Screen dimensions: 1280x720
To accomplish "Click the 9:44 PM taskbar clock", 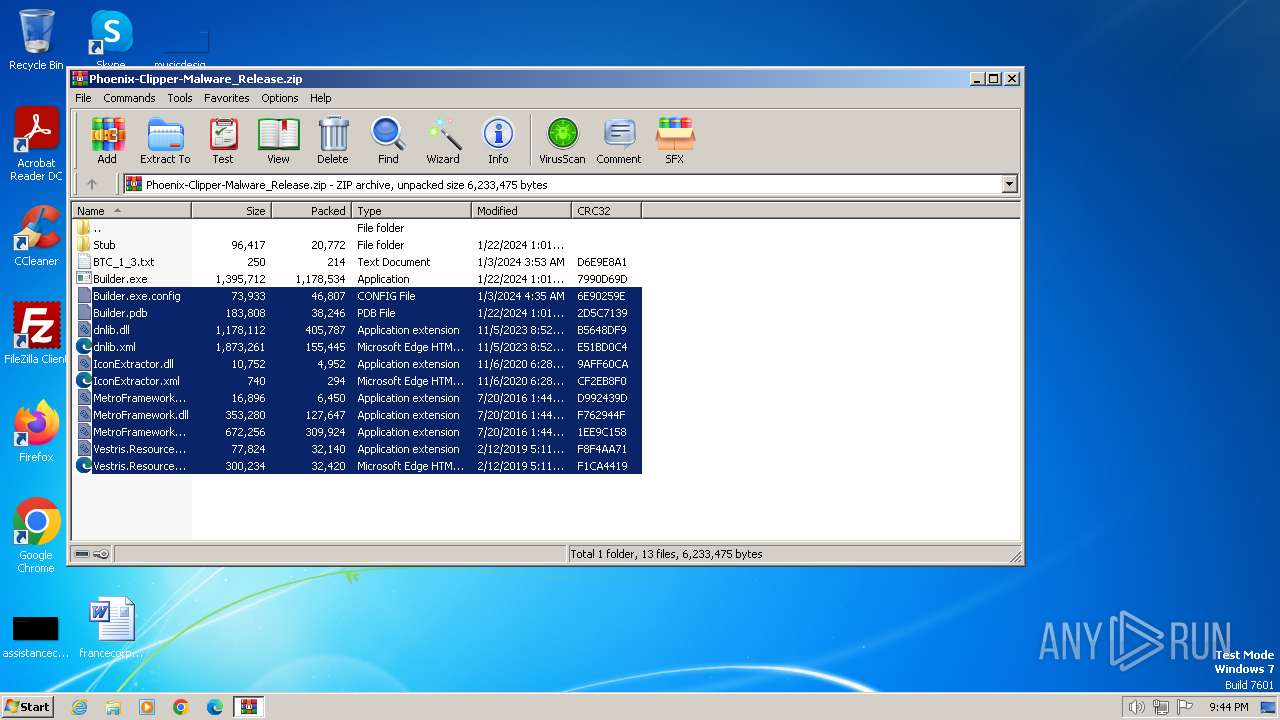I will pos(1228,707).
